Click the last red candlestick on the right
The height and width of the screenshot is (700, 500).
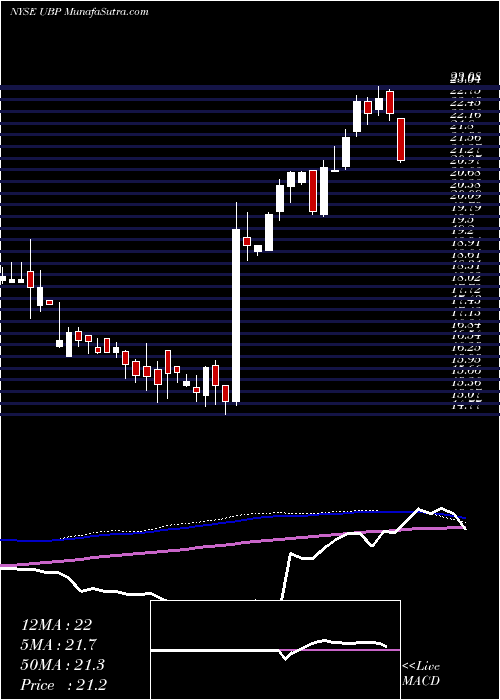pyautogui.click(x=401, y=139)
